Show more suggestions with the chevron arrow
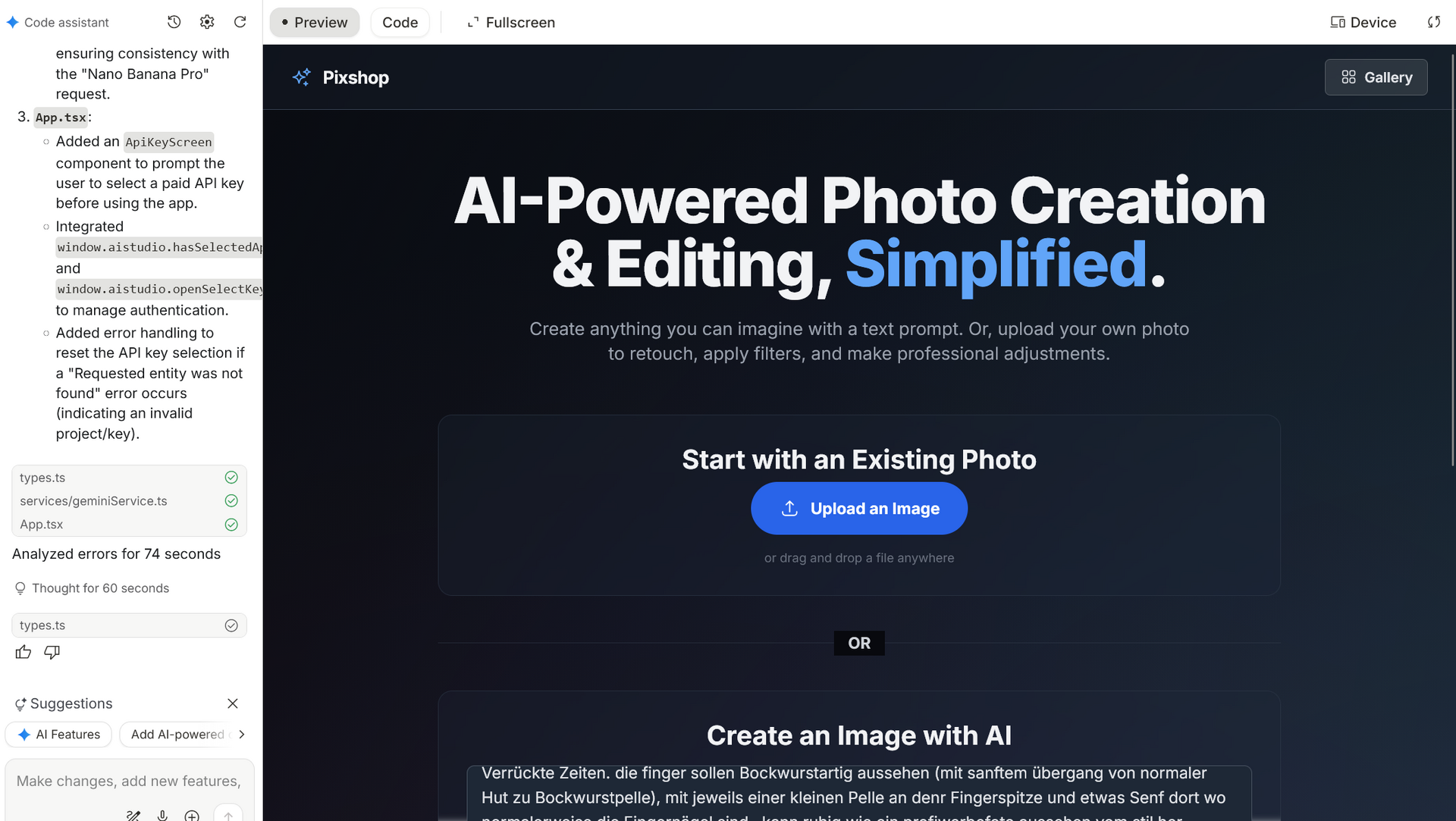The width and height of the screenshot is (1456, 821). coord(241,734)
